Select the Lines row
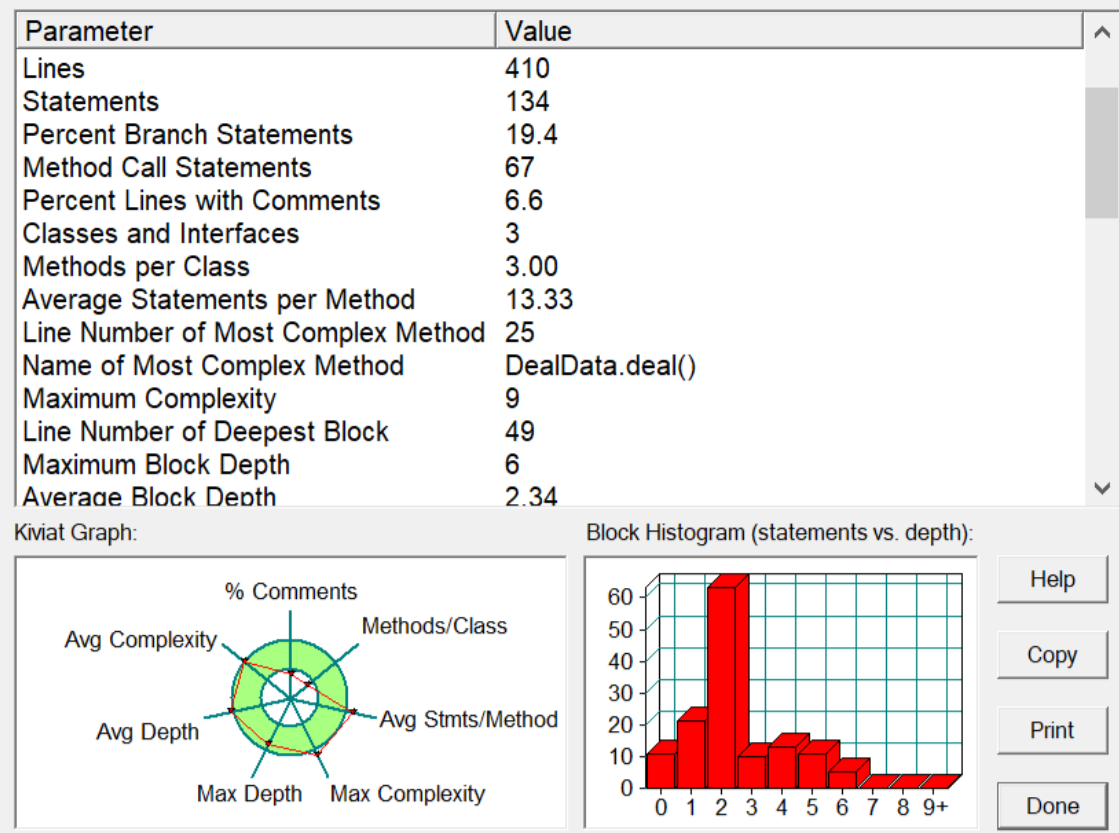The height and width of the screenshot is (833, 1119). (x=550, y=69)
